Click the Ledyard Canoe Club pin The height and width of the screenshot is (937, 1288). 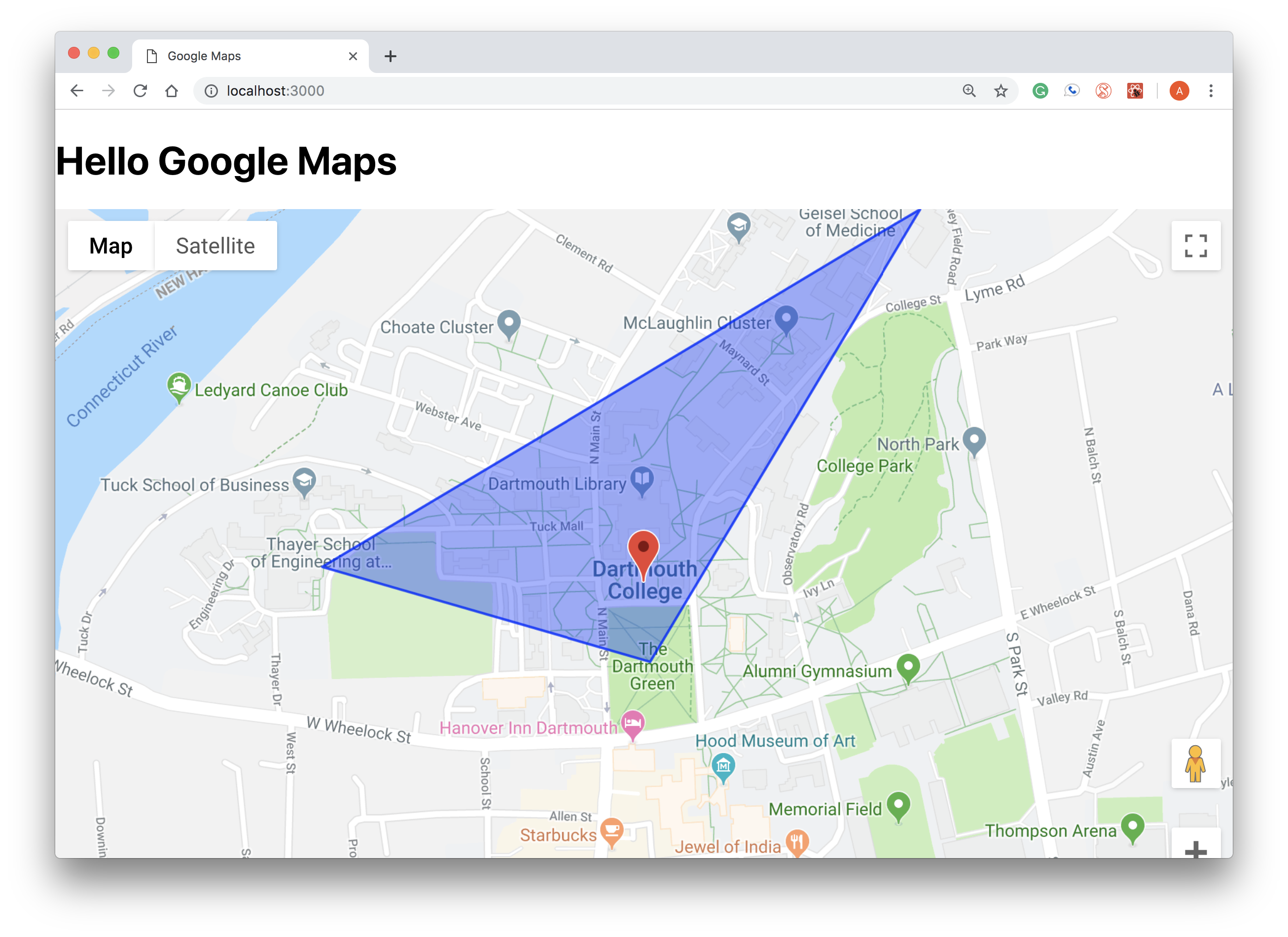[179, 386]
